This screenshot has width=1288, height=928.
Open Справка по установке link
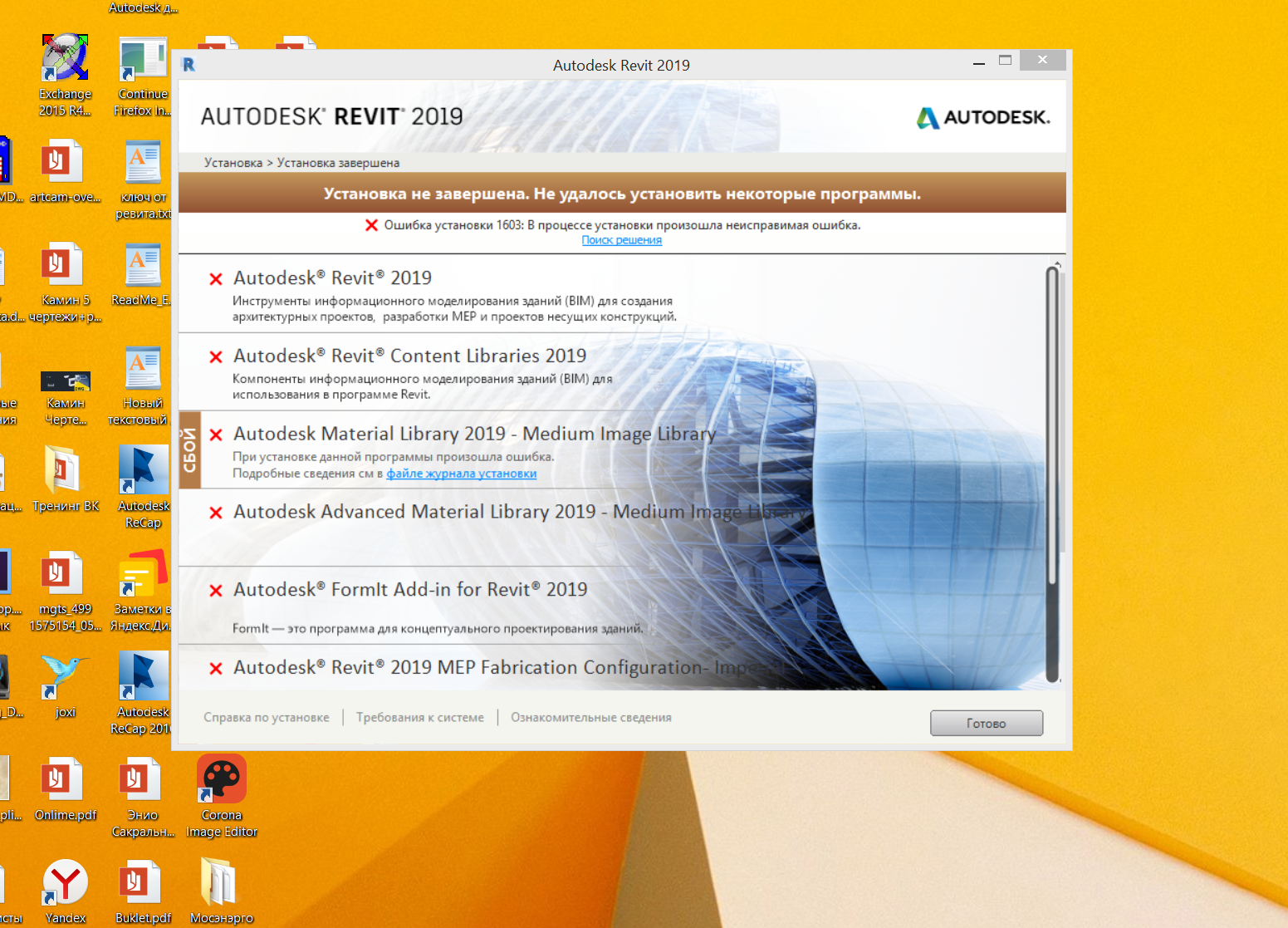pyautogui.click(x=267, y=717)
